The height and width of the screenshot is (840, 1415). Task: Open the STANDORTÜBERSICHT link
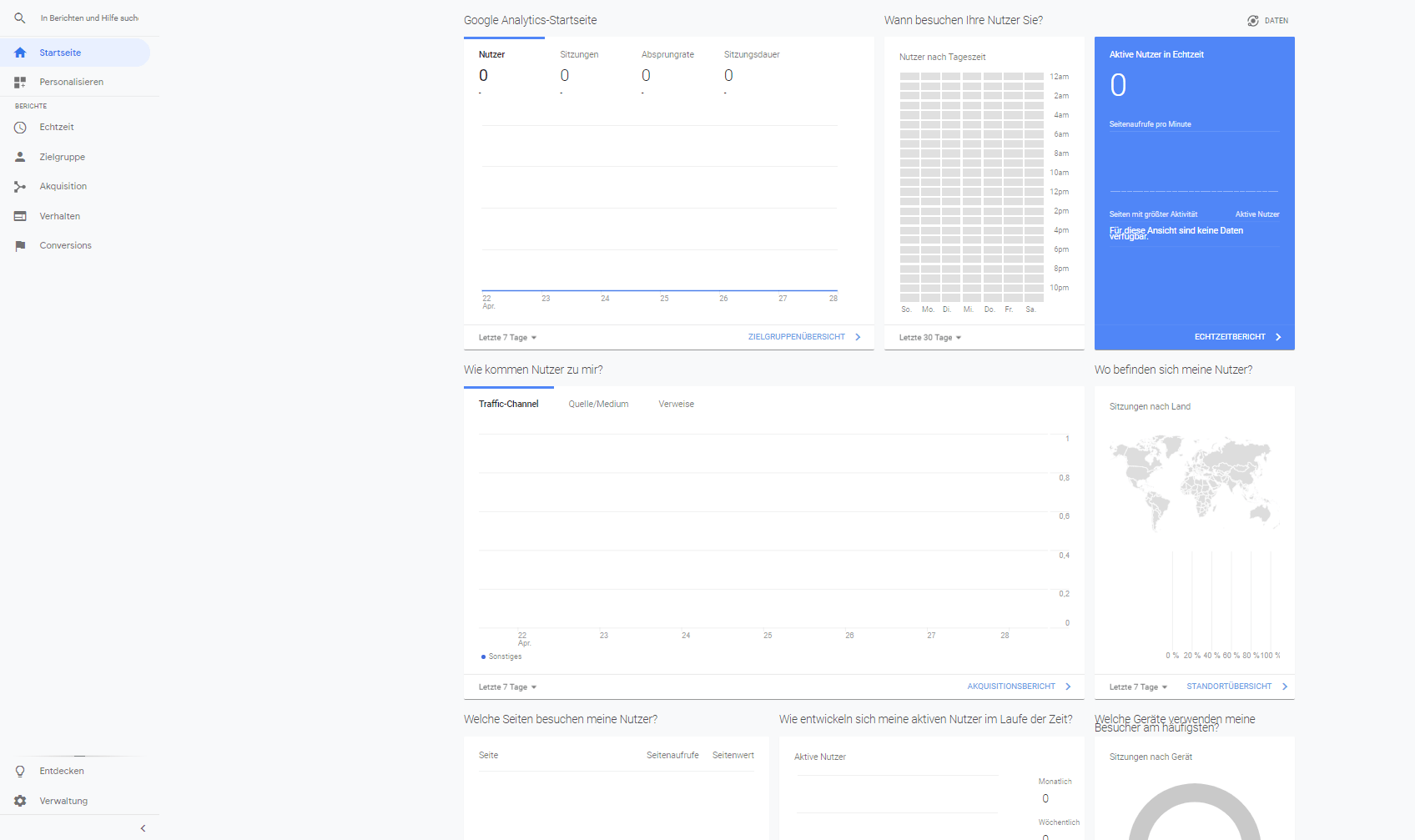click(1229, 687)
